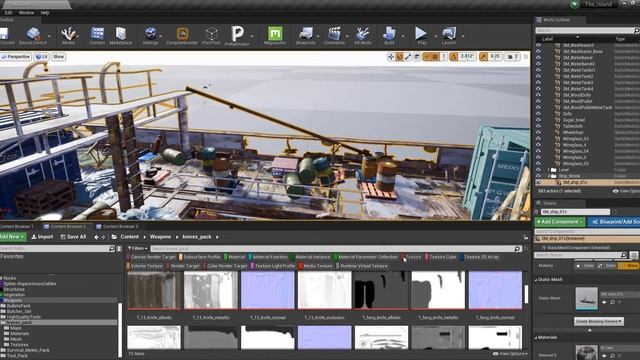
Task: Toggle visibility of Wheelchair actor
Action: coord(539,132)
